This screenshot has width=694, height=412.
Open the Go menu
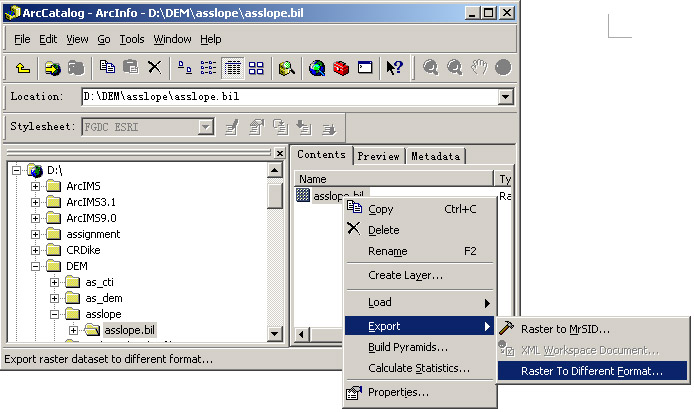[x=104, y=39]
